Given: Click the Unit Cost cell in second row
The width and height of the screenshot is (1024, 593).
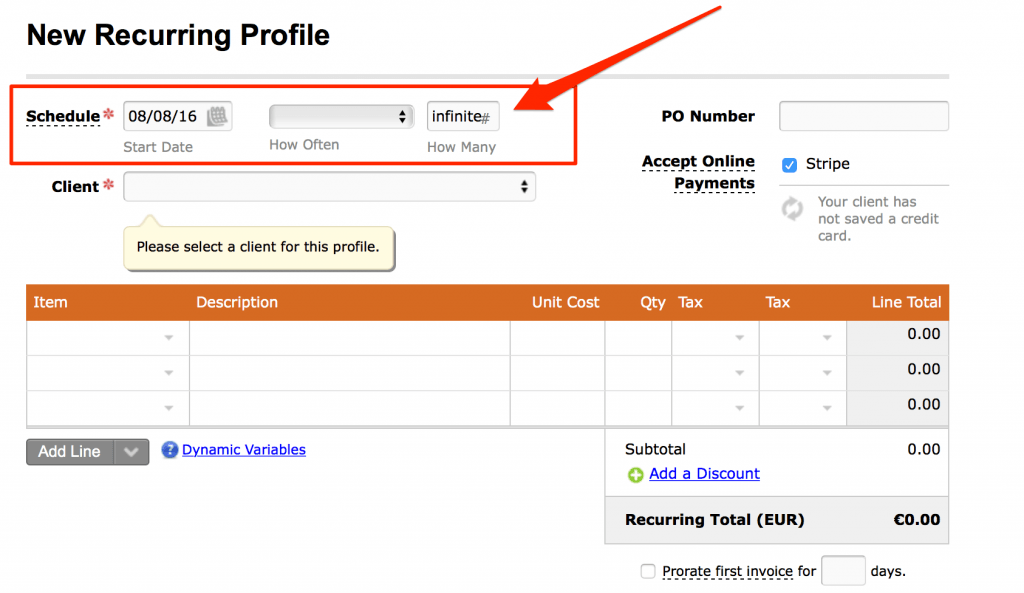Looking at the screenshot, I should click(558, 373).
